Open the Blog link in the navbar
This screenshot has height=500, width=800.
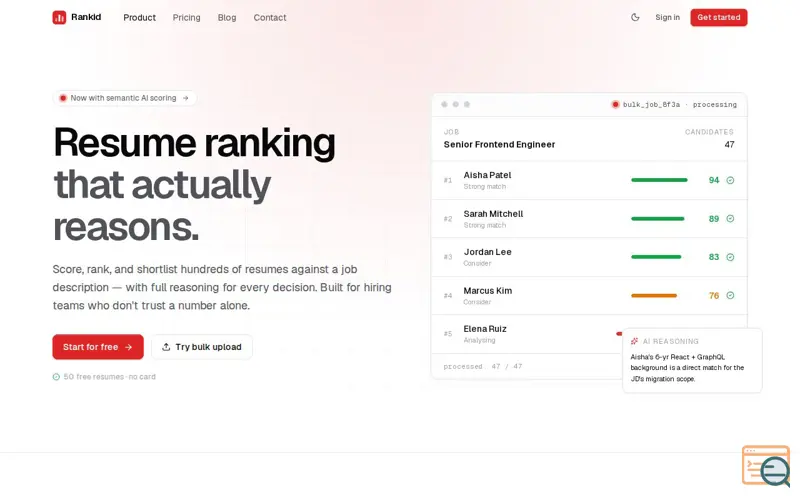coord(227,17)
